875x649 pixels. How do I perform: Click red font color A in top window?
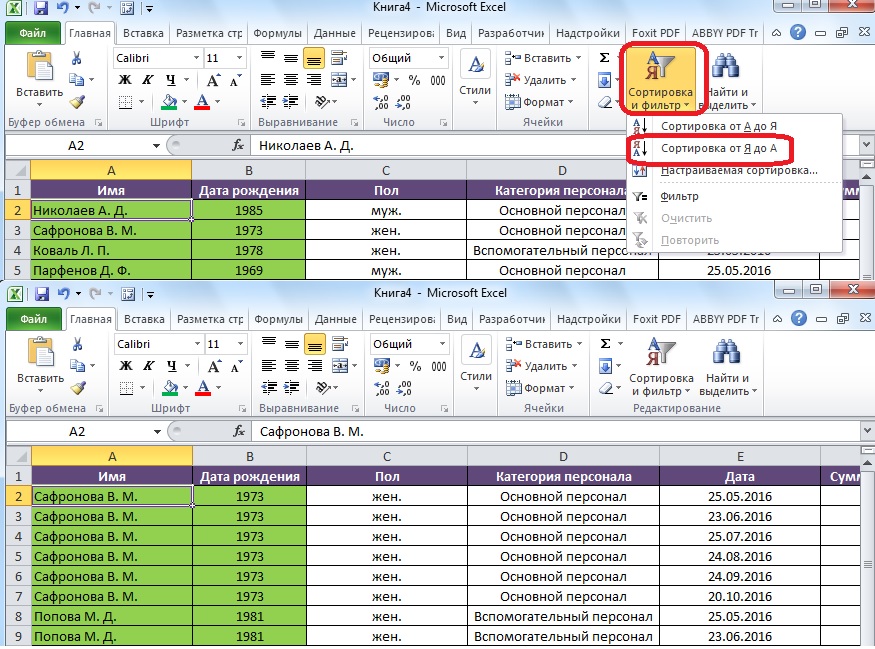click(203, 102)
